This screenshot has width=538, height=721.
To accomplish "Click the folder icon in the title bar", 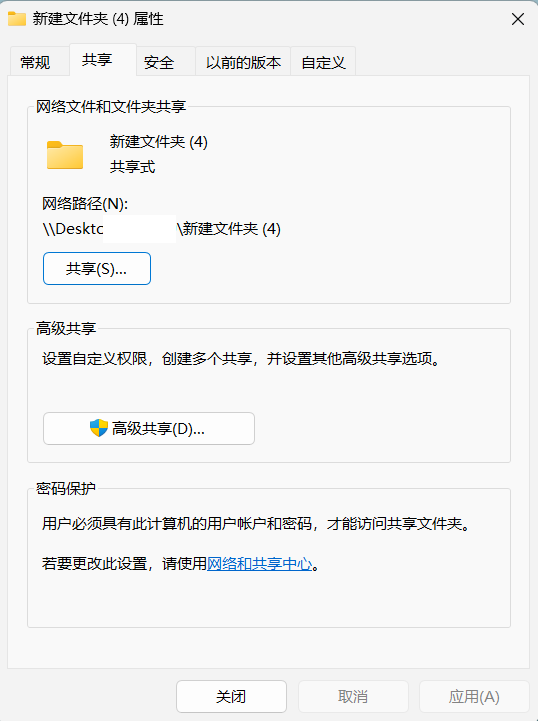I will [17, 19].
